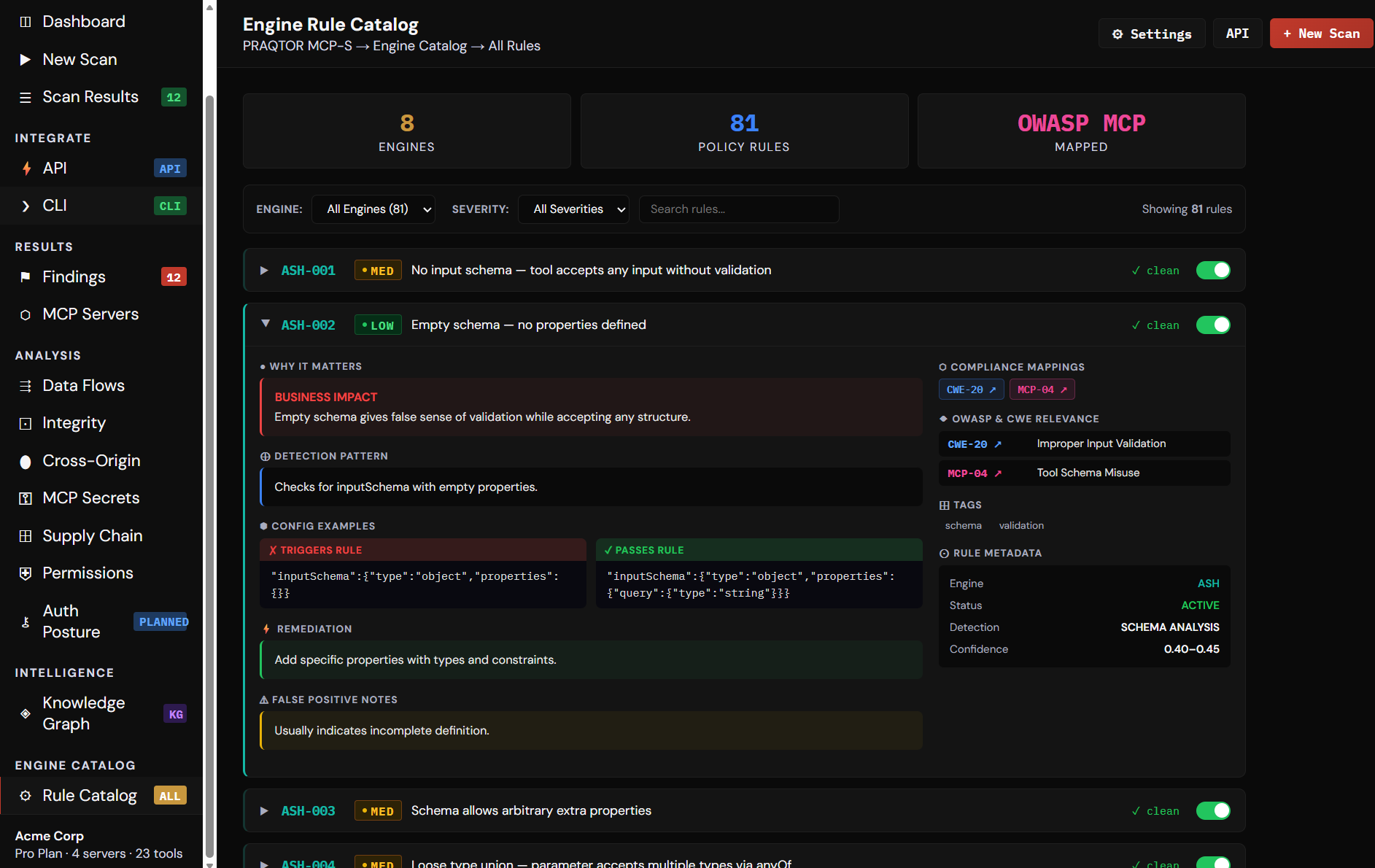Click the New Scan play icon in sidebar

[x=26, y=60]
